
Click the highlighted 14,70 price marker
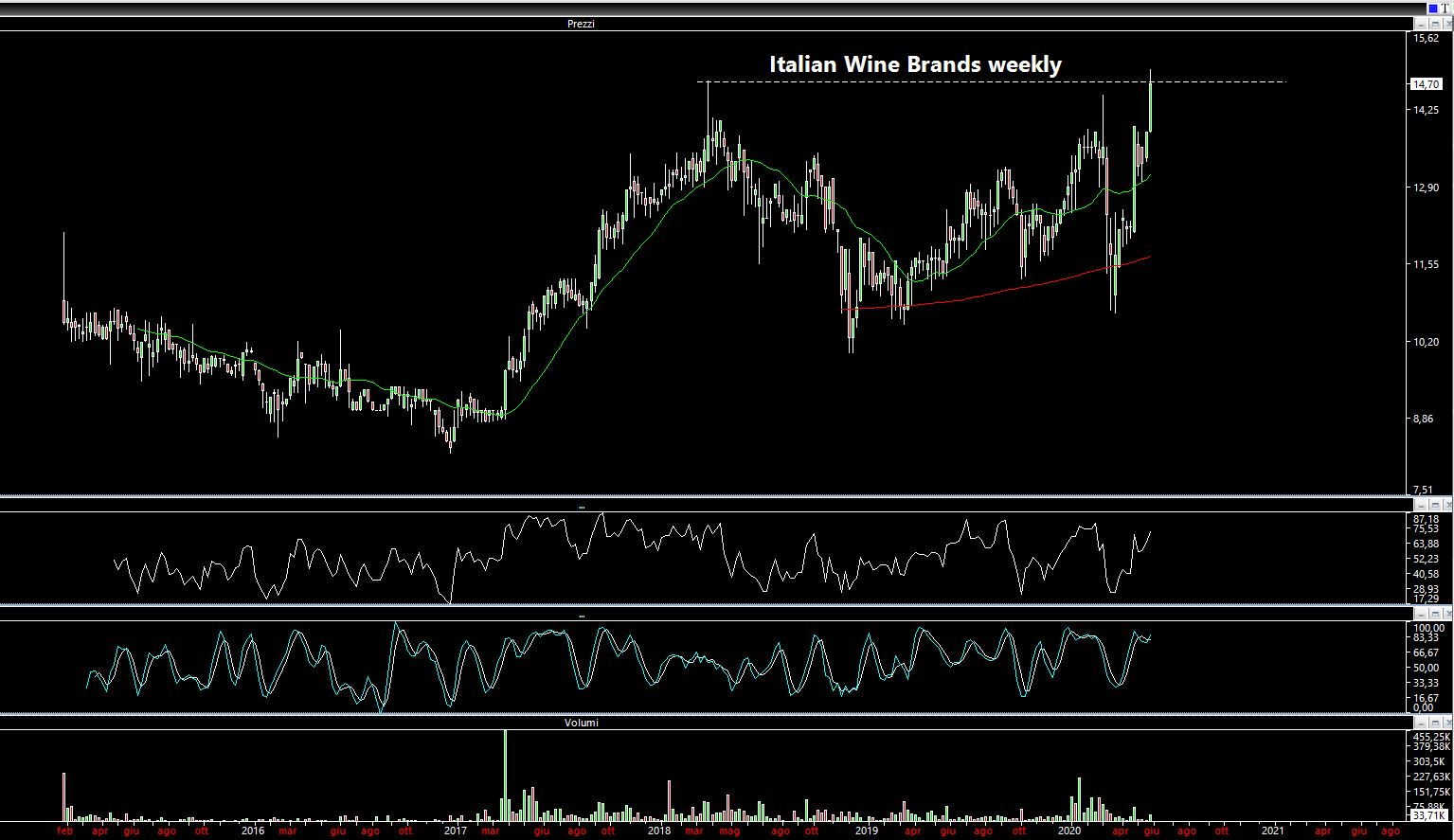1426,84
